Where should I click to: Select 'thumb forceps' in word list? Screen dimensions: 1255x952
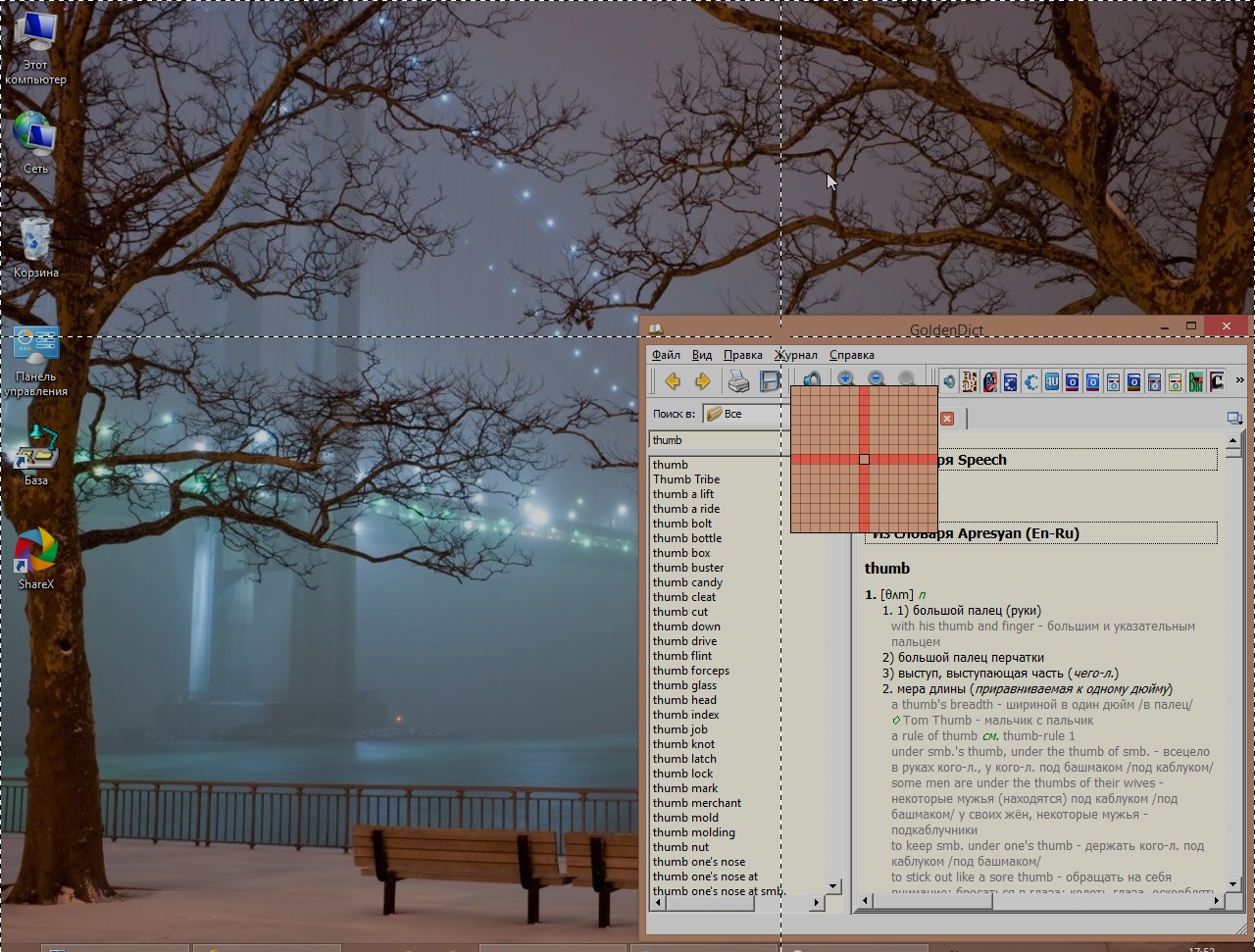tap(691, 671)
